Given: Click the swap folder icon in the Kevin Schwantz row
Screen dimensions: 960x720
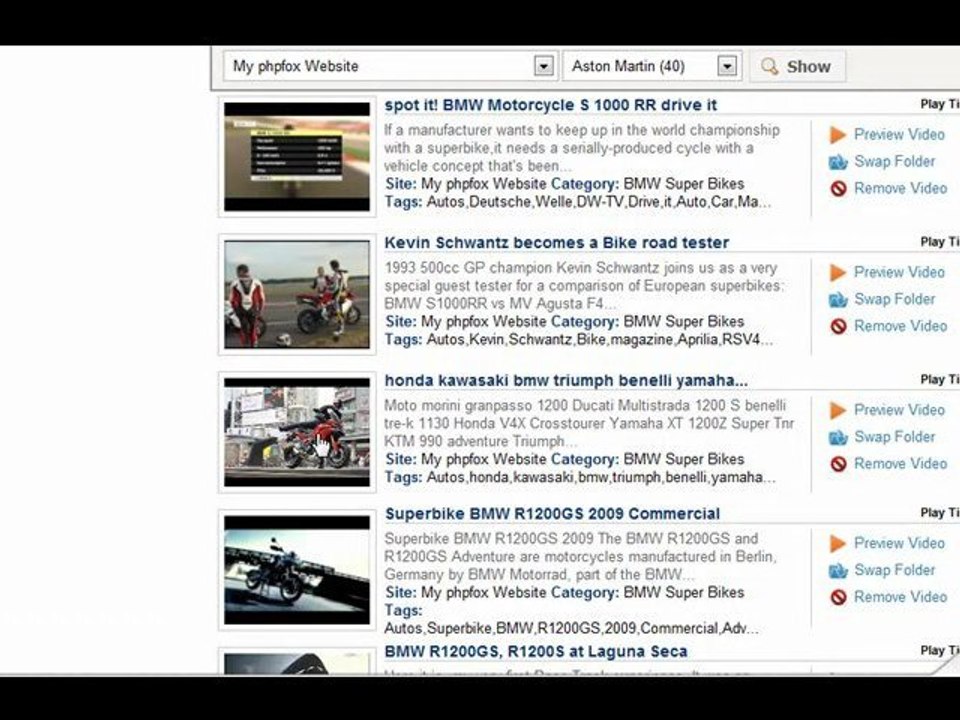Looking at the screenshot, I should (x=838, y=300).
